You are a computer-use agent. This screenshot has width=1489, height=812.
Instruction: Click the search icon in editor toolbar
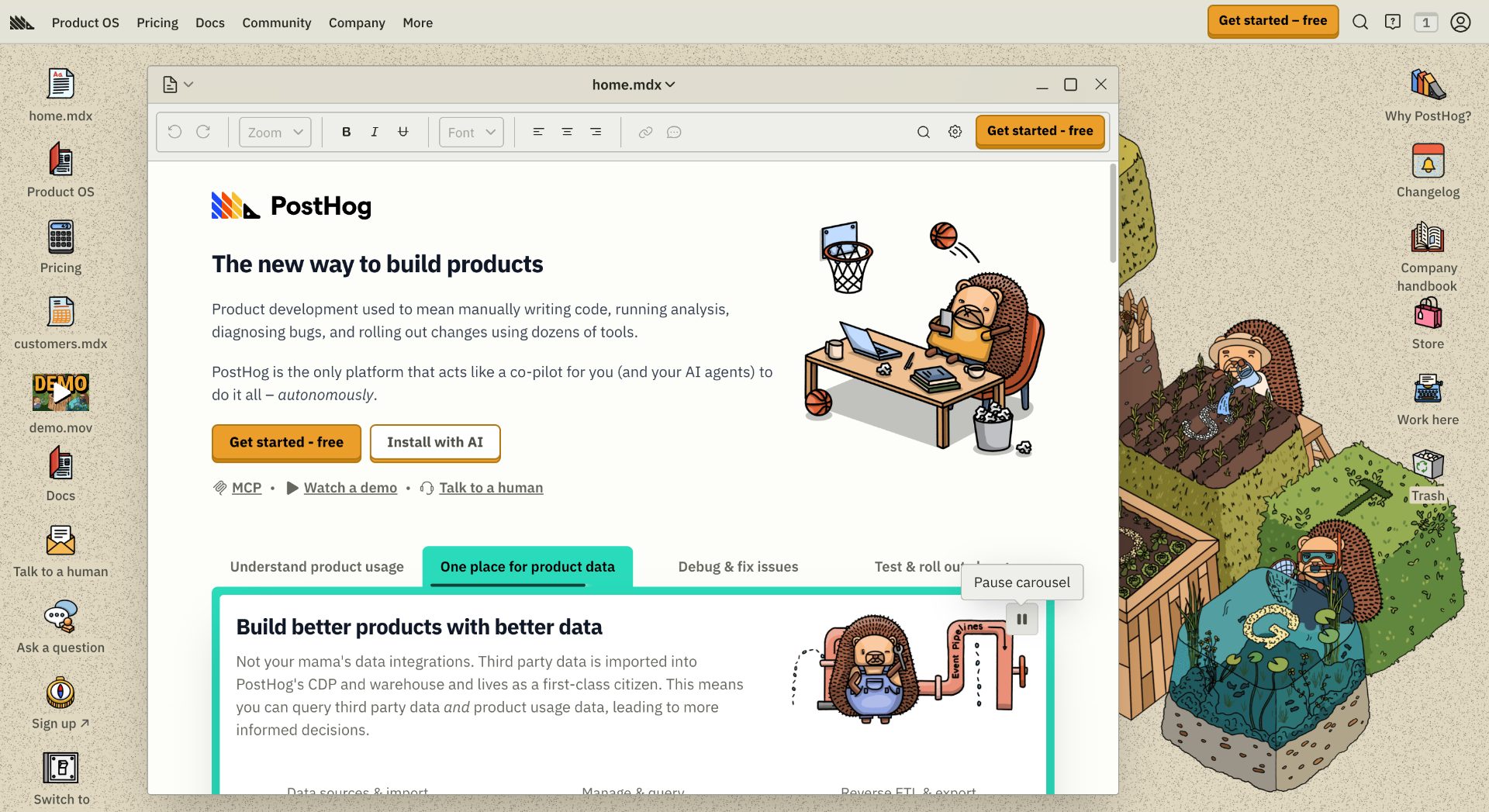(x=924, y=132)
